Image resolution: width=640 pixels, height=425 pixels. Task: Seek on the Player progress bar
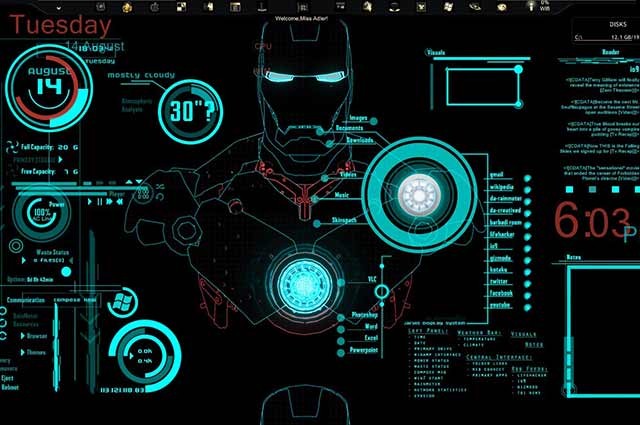tap(82, 188)
